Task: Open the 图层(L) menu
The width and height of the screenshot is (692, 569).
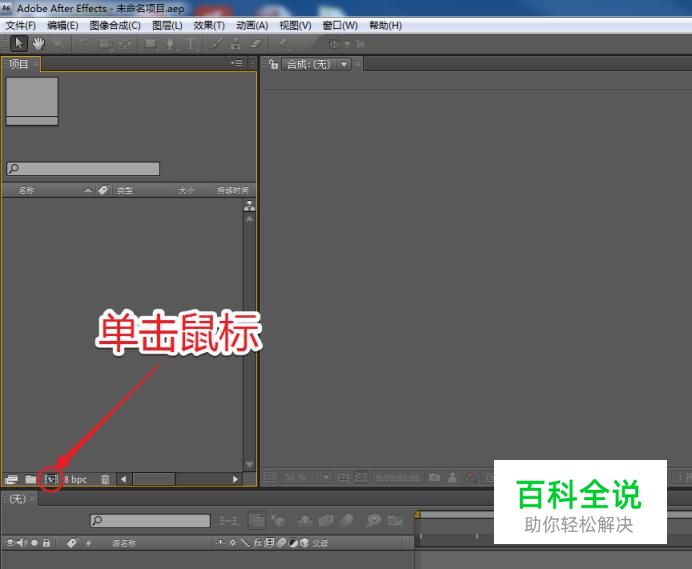Action: [167, 26]
